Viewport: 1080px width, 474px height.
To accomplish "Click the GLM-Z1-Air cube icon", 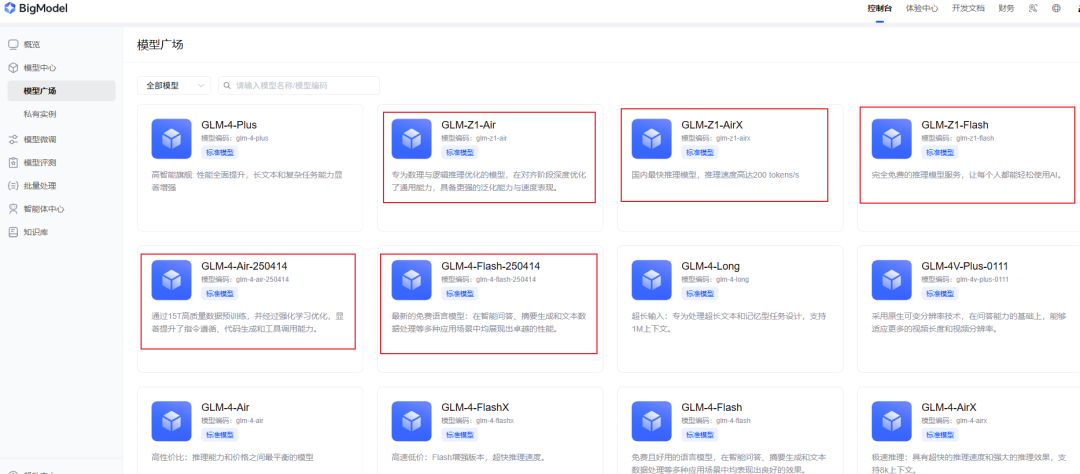I will pyautogui.click(x=411, y=138).
